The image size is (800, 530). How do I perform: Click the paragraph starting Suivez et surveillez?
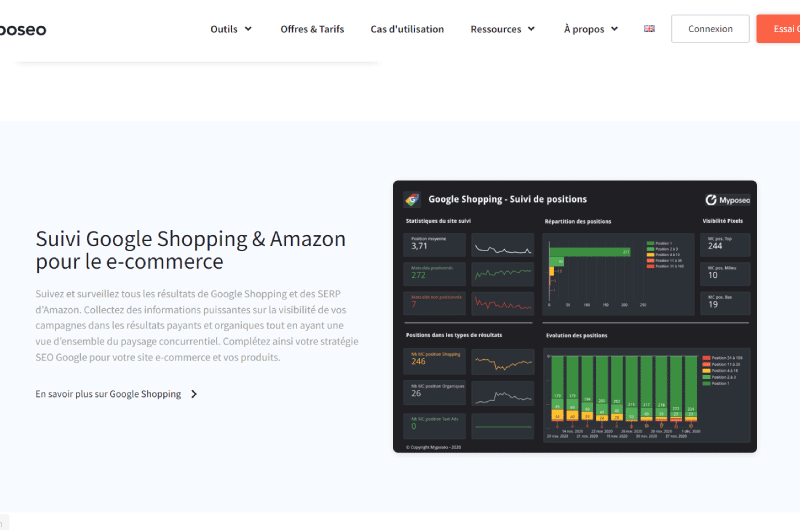(197, 325)
